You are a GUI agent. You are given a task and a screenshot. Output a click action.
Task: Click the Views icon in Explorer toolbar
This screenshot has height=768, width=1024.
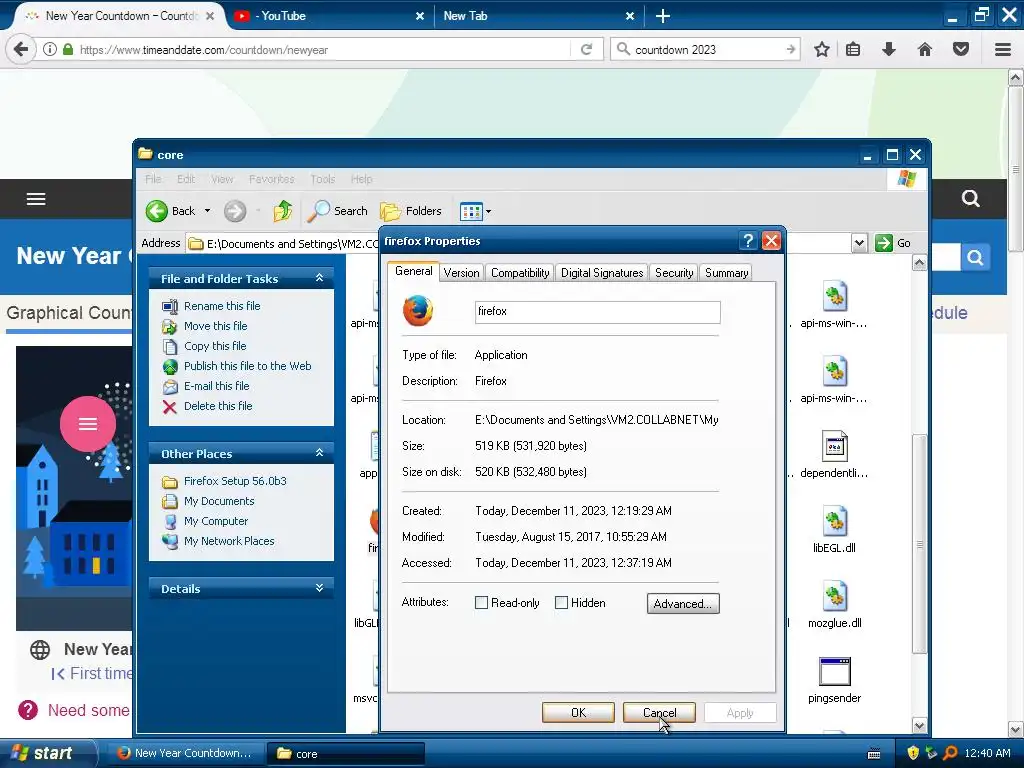[471, 212]
